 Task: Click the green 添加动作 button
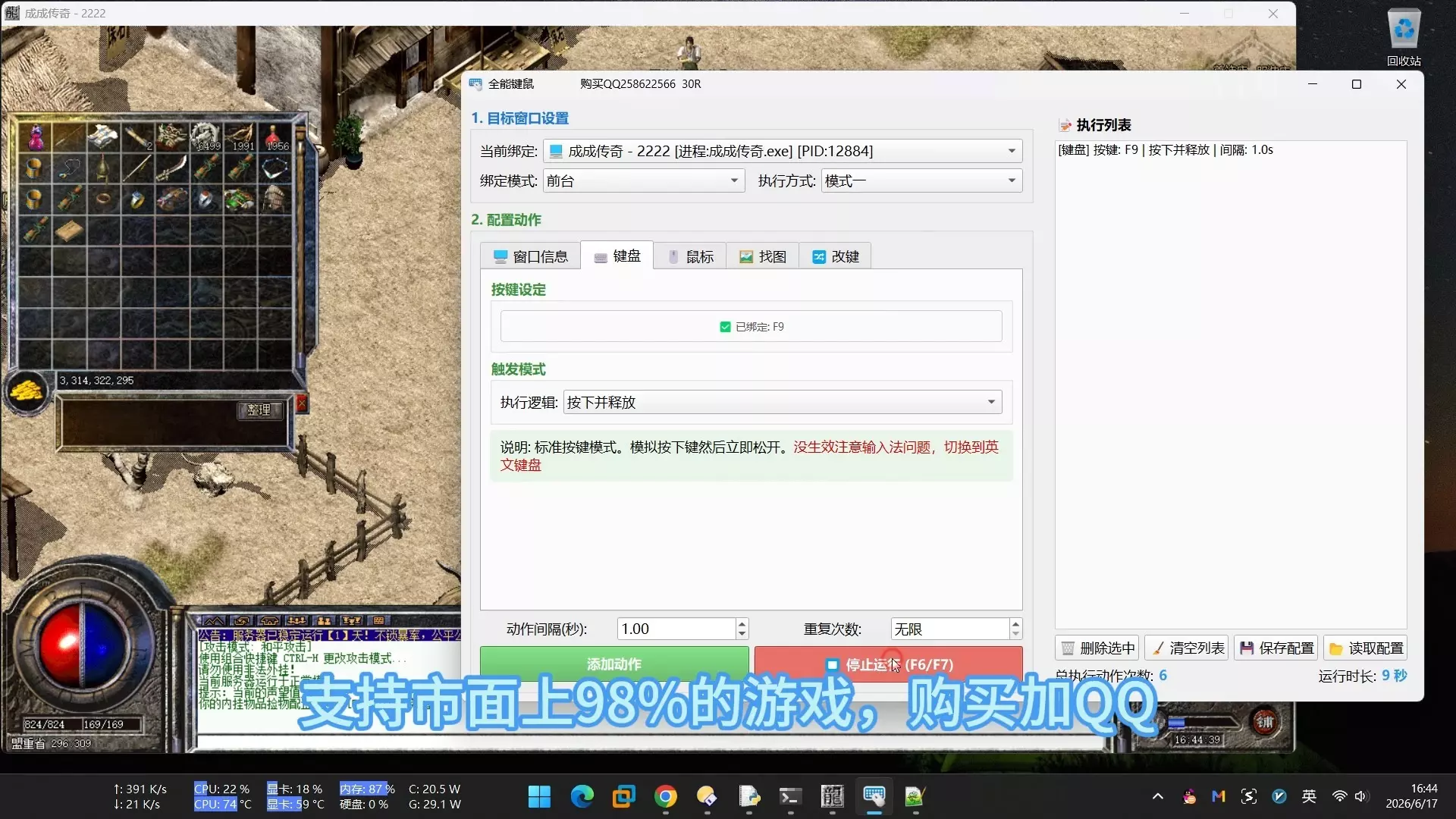click(x=614, y=664)
